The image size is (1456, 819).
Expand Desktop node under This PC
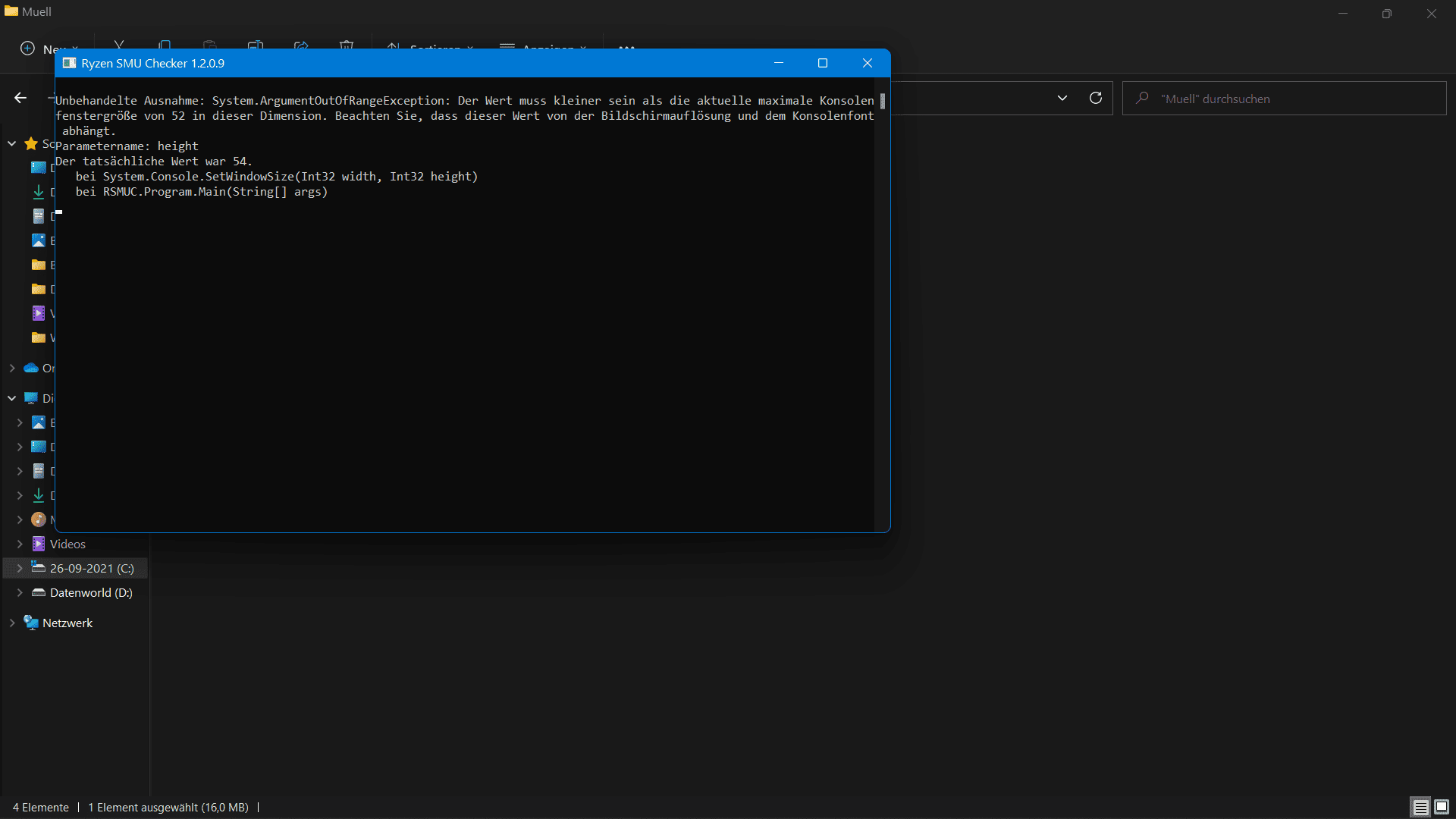[20, 447]
